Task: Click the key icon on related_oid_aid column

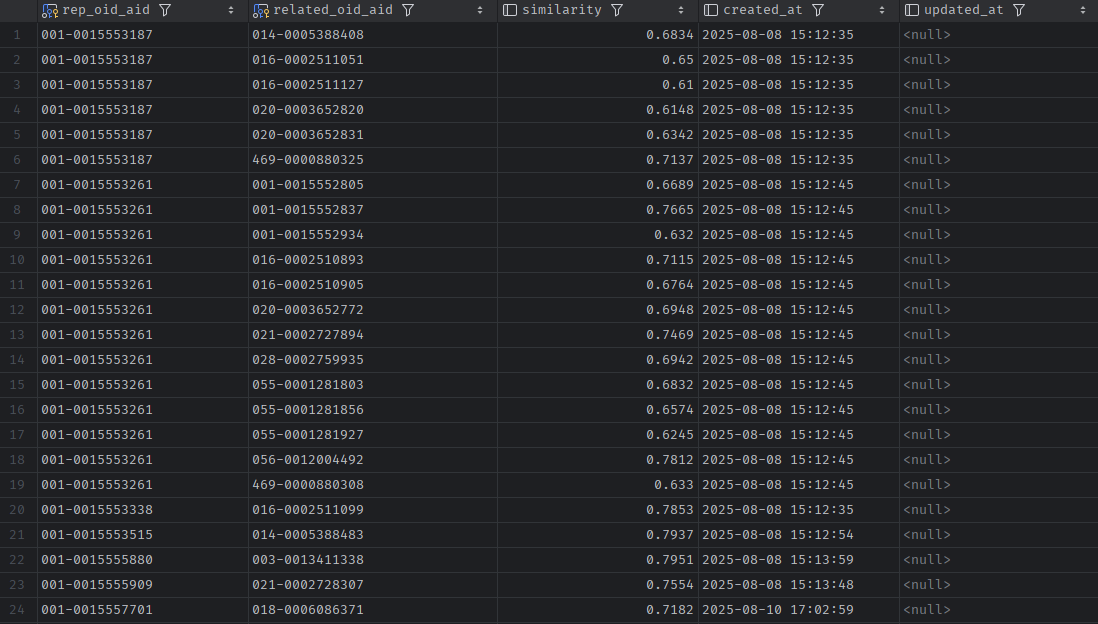Action: click(x=260, y=11)
